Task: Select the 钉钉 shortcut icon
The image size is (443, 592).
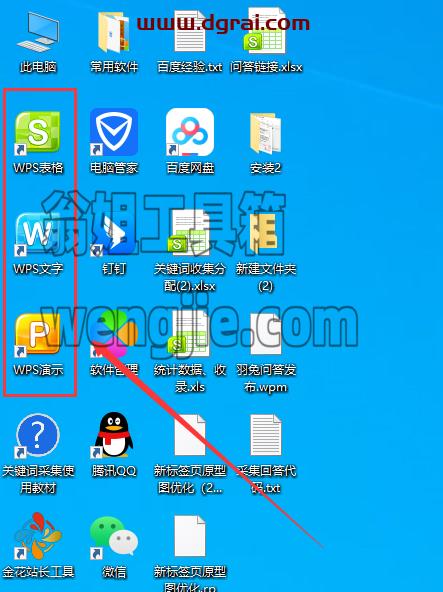Action: tap(114, 234)
